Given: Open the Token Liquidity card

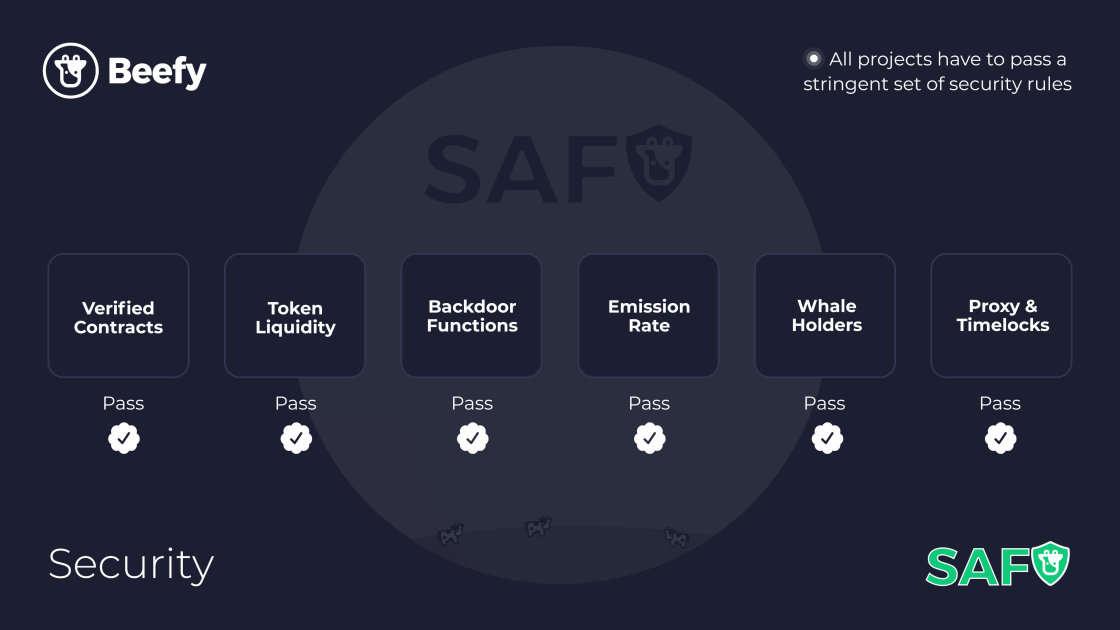Looking at the screenshot, I should click(295, 315).
